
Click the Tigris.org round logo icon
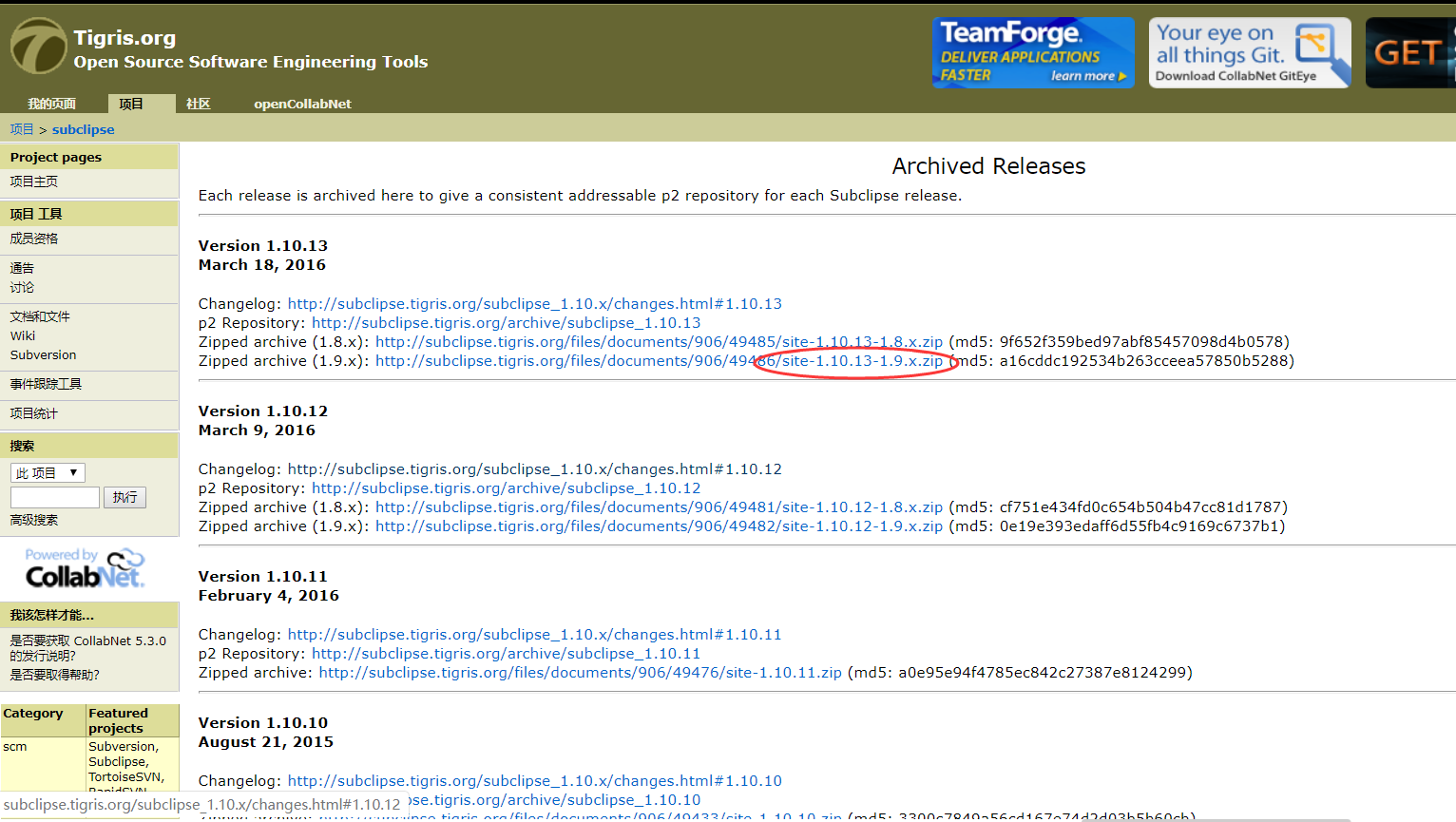[x=38, y=46]
